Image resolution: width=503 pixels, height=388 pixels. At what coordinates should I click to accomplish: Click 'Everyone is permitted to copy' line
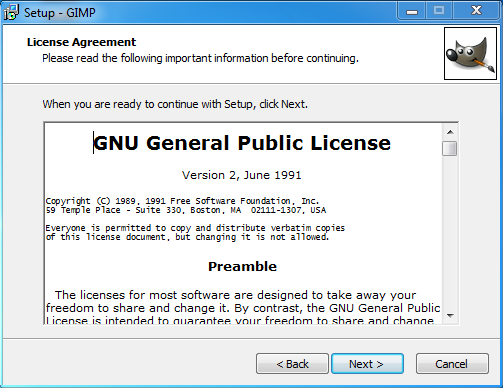tap(195, 228)
